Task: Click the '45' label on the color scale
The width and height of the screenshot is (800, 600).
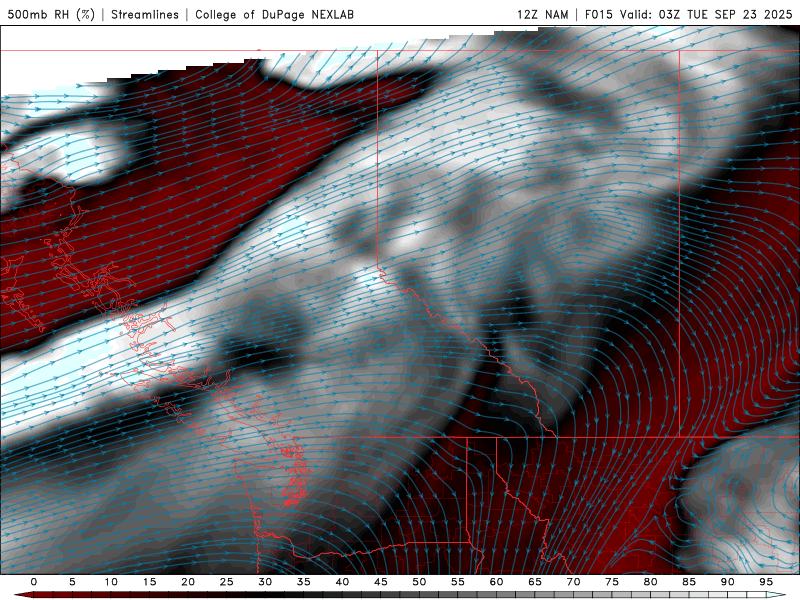Action: pyautogui.click(x=381, y=582)
